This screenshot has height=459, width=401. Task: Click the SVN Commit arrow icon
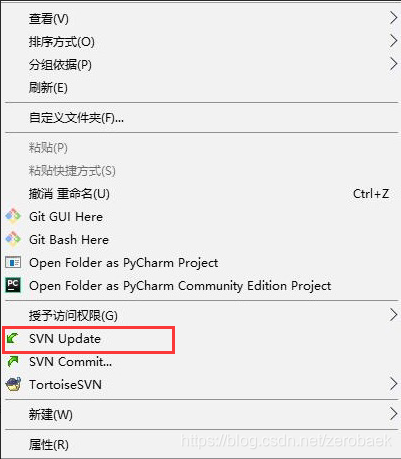click(13, 361)
